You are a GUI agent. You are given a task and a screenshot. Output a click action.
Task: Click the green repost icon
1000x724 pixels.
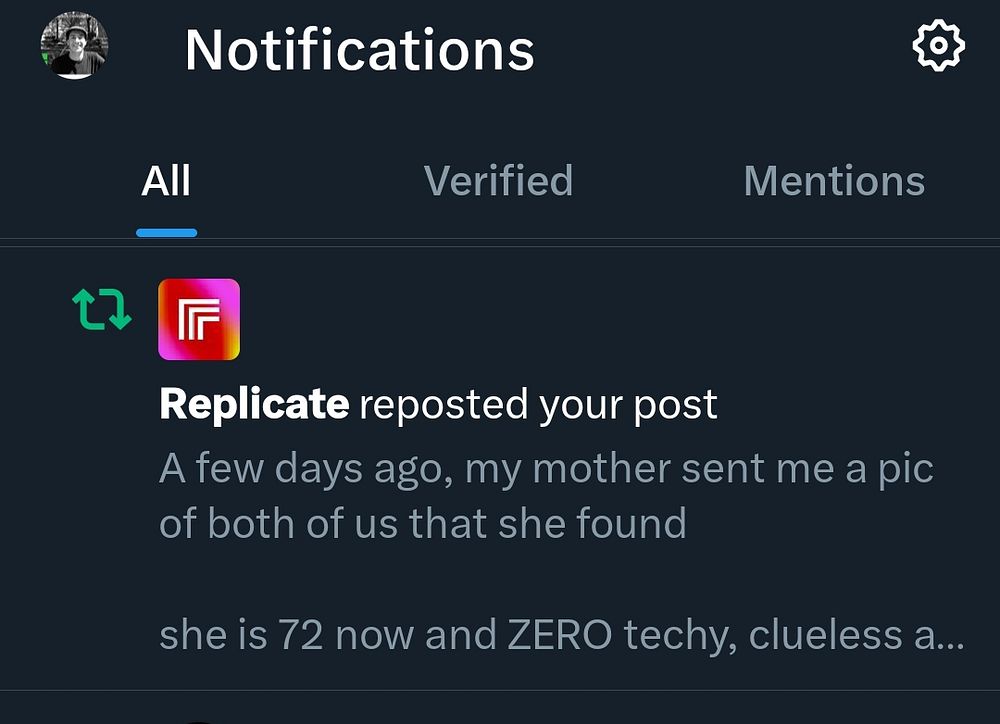(102, 310)
